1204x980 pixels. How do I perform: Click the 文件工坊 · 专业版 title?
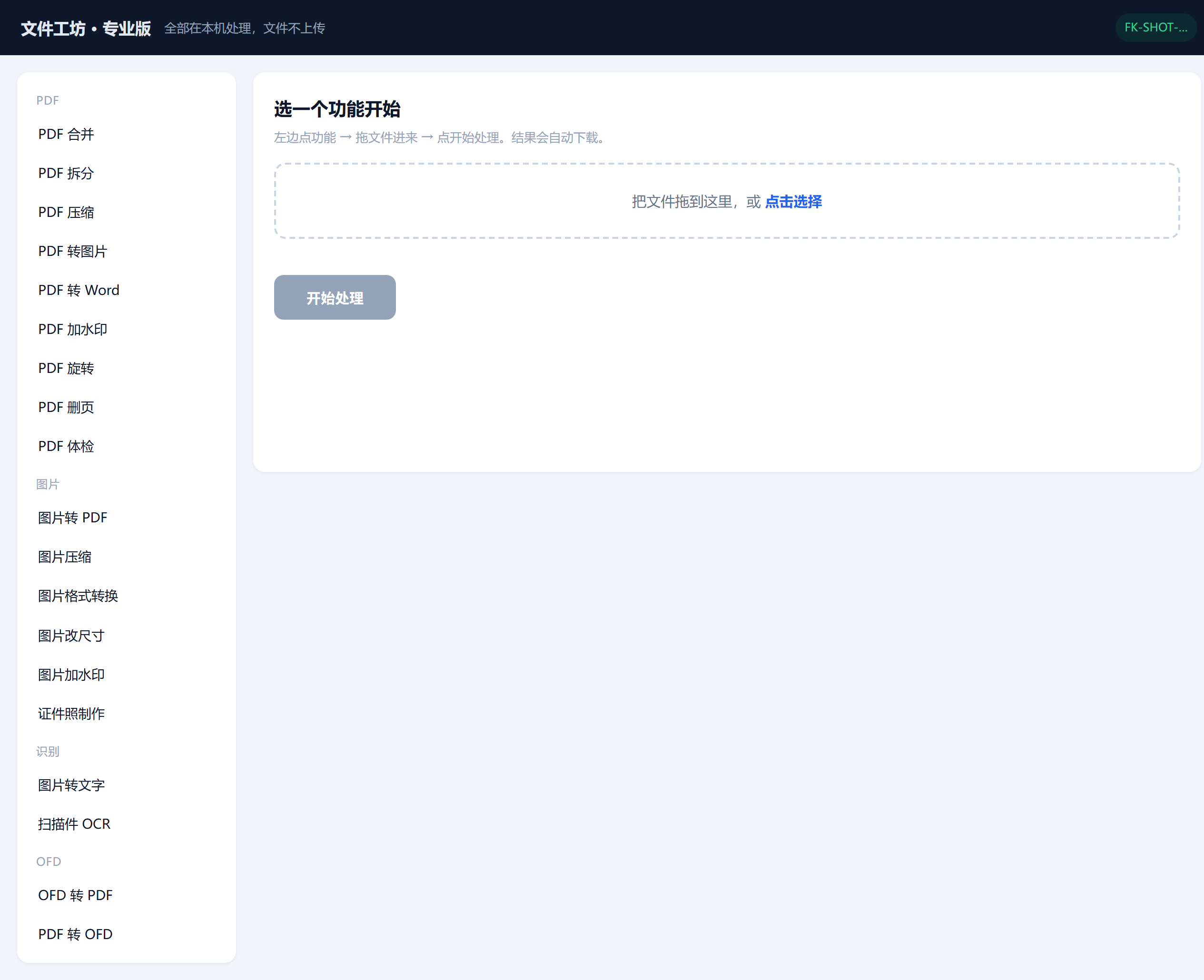coord(86,28)
